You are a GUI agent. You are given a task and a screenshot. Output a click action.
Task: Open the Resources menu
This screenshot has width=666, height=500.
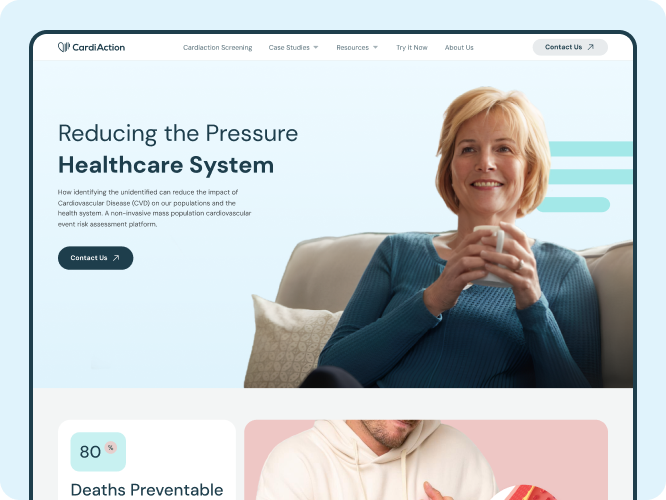coord(353,48)
